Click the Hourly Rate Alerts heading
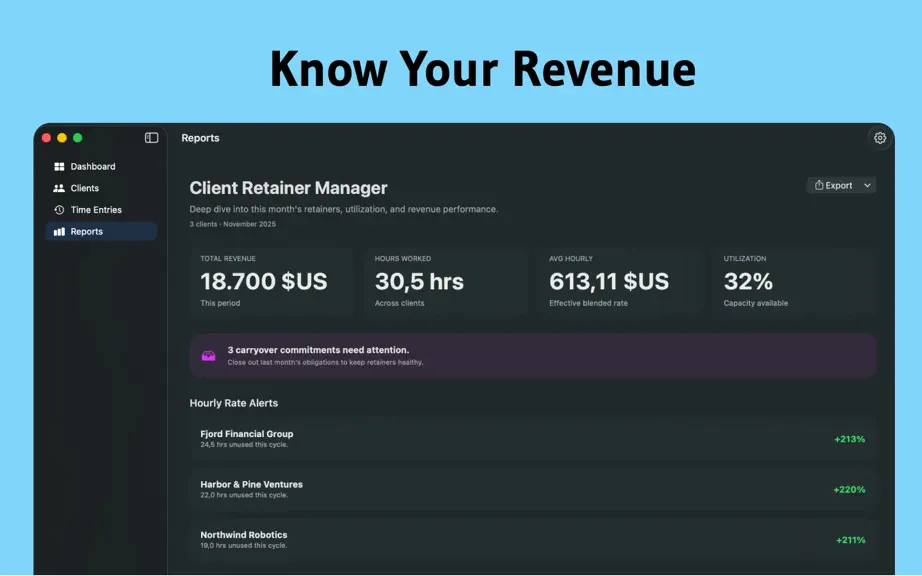The image size is (922, 576). (x=233, y=403)
